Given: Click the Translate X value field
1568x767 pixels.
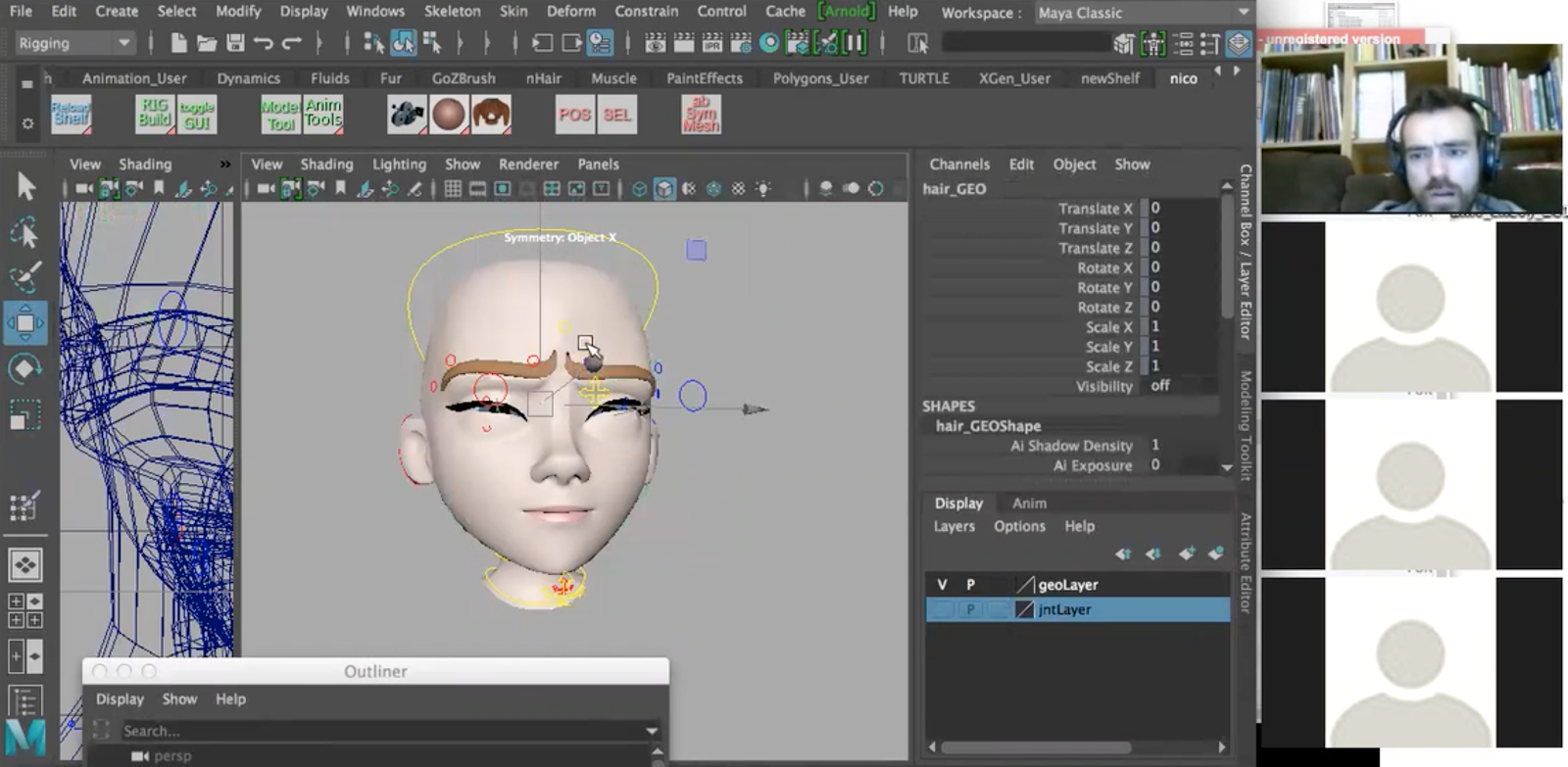Looking at the screenshot, I should [1181, 209].
